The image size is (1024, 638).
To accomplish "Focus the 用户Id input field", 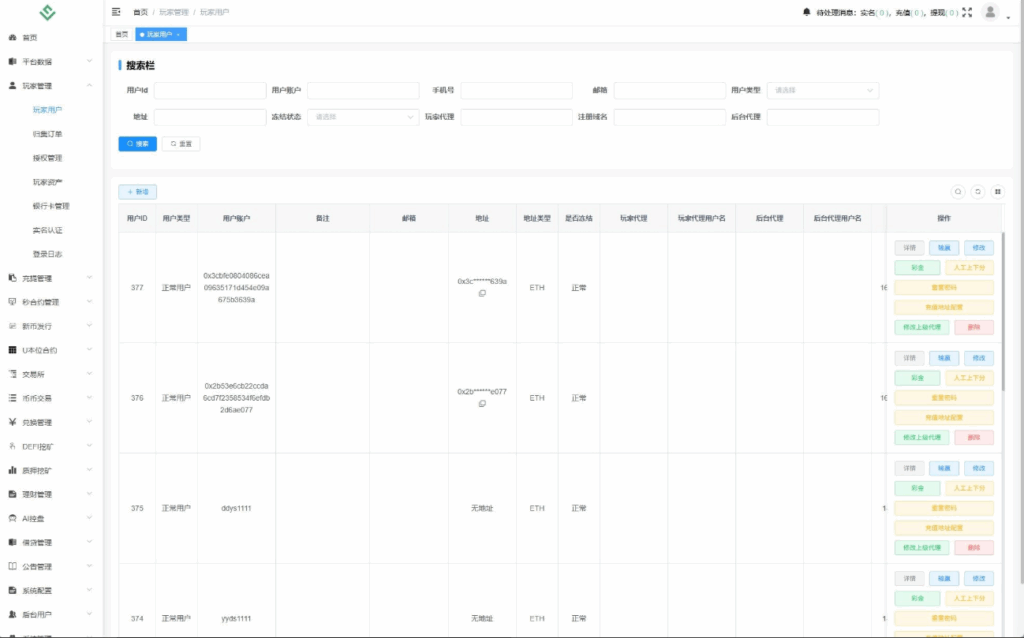I will pos(210,90).
